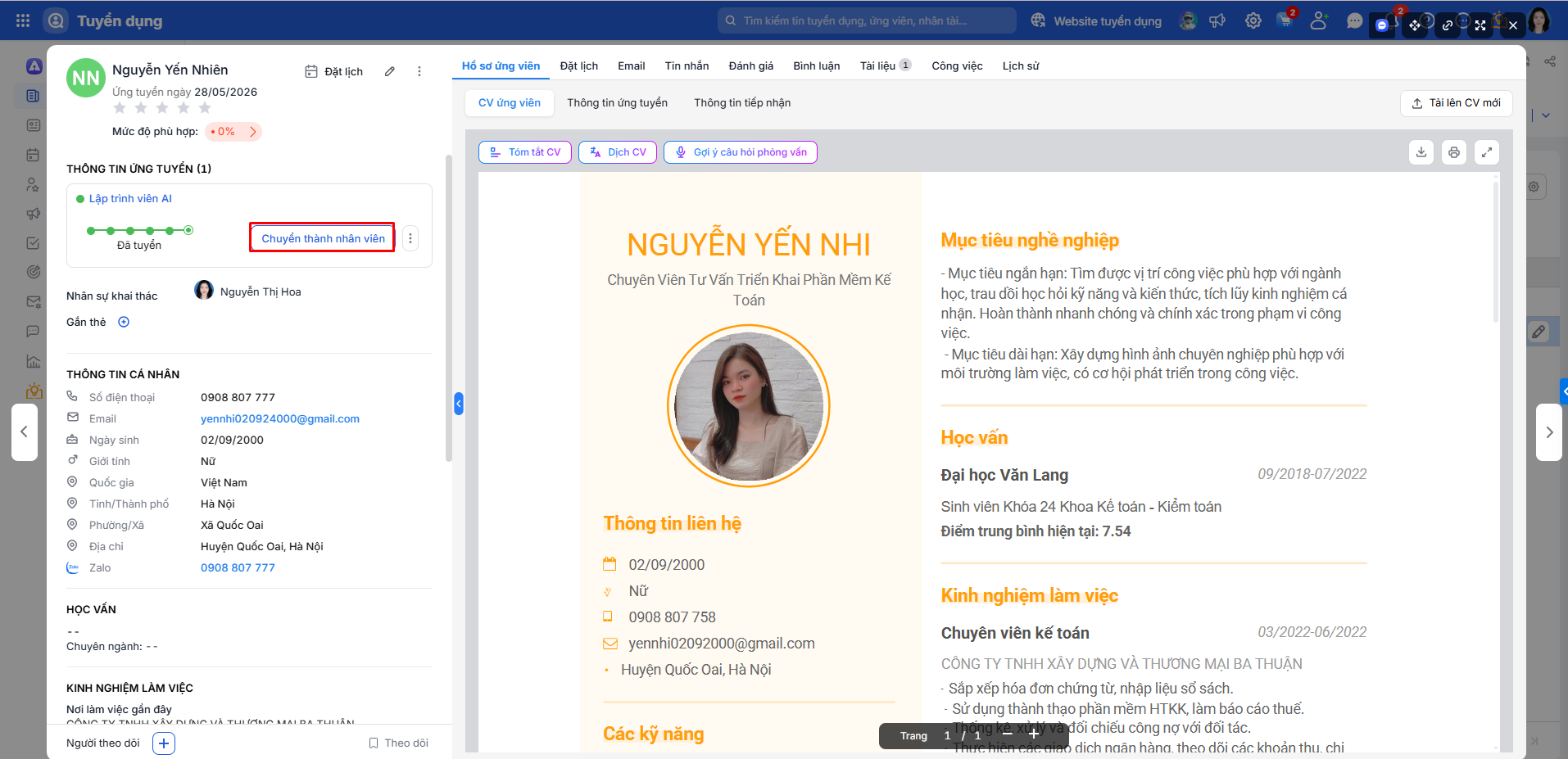The image size is (1568, 759).
Task: Open settings gear in top bar
Action: [x=1253, y=20]
